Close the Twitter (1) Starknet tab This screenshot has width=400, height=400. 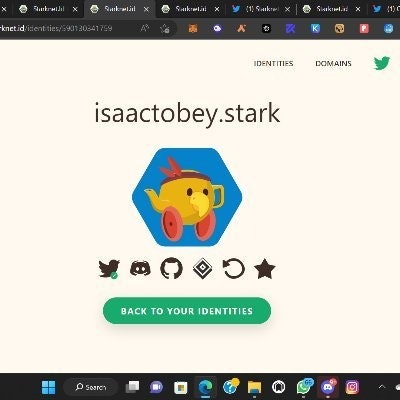coord(288,9)
